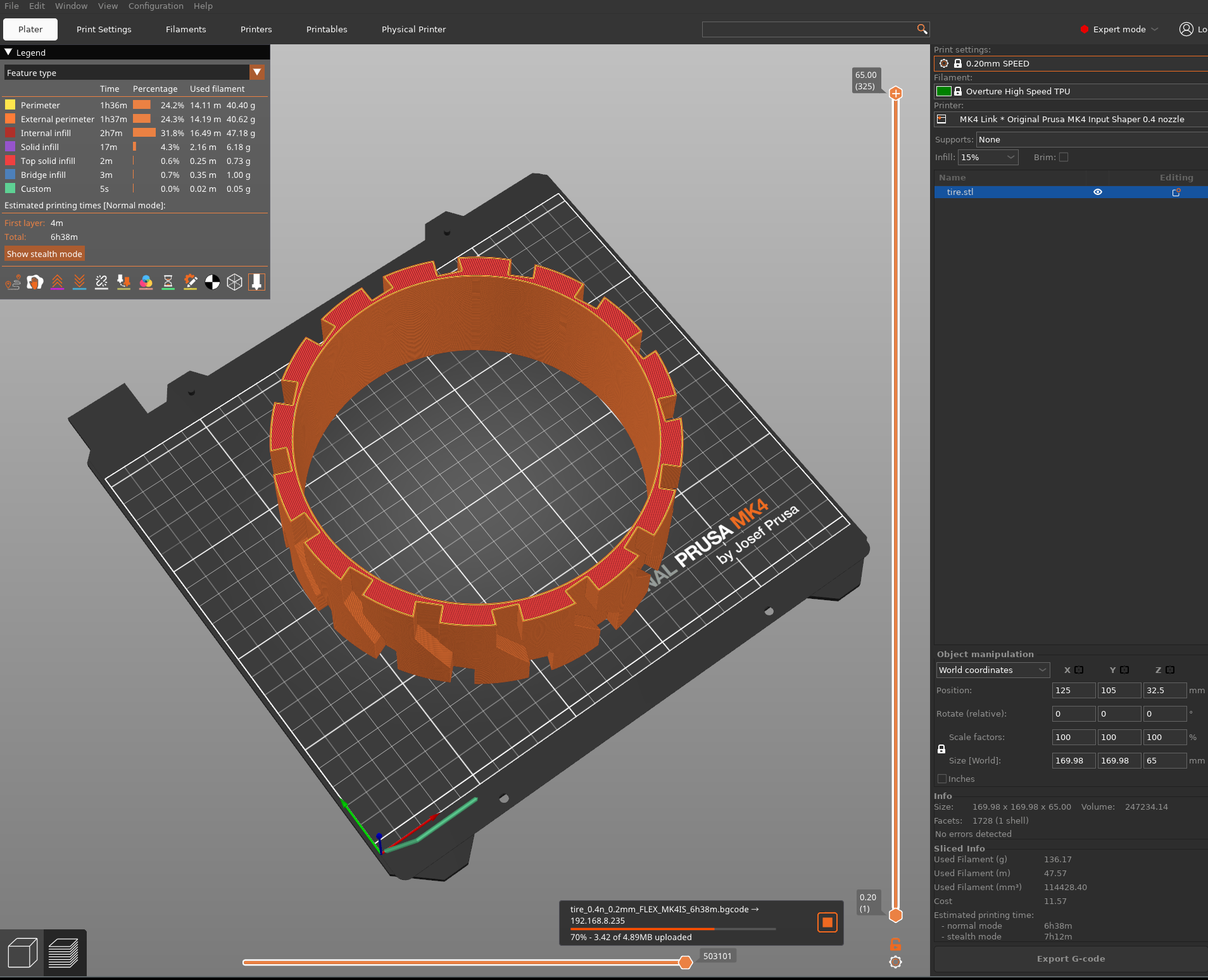1208x980 pixels.
Task: Open the Infill percentage dropdown
Action: tap(987, 156)
